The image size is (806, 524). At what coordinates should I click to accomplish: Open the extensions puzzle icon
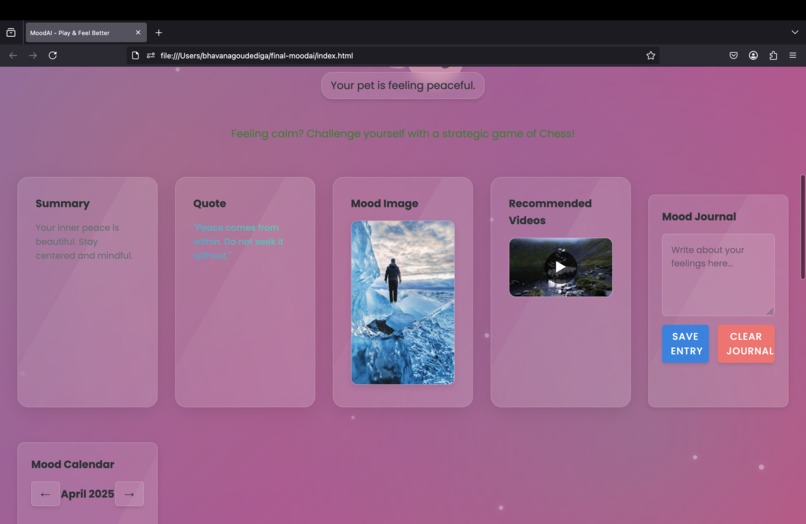pos(773,56)
